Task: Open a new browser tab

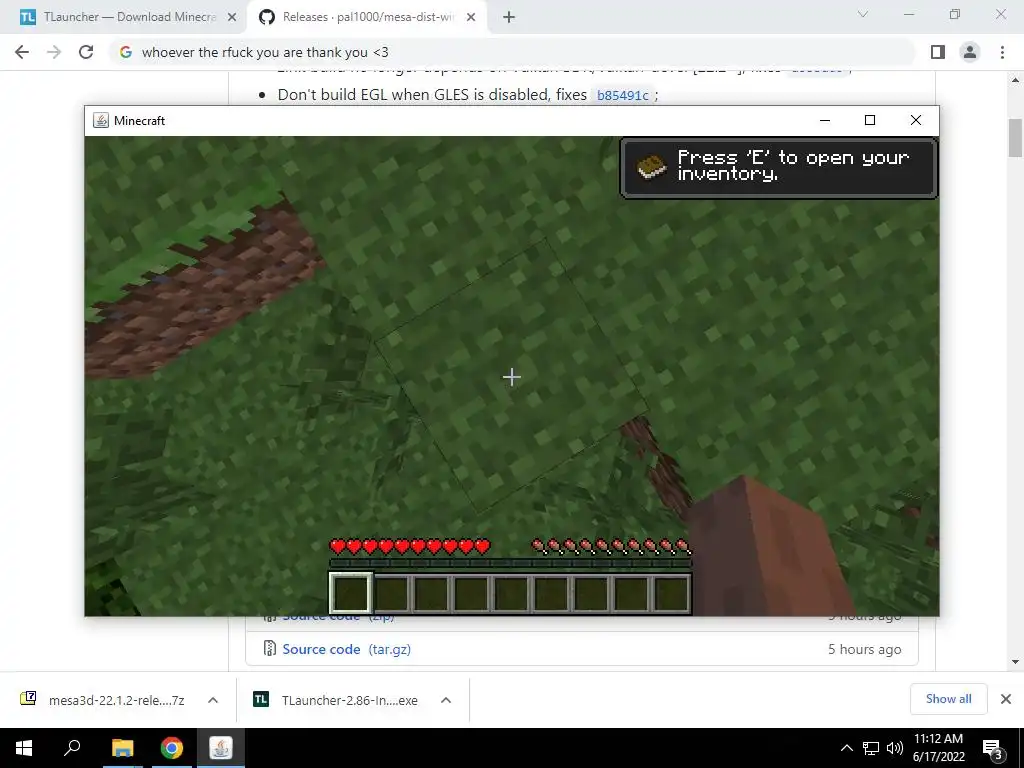Action: click(509, 18)
